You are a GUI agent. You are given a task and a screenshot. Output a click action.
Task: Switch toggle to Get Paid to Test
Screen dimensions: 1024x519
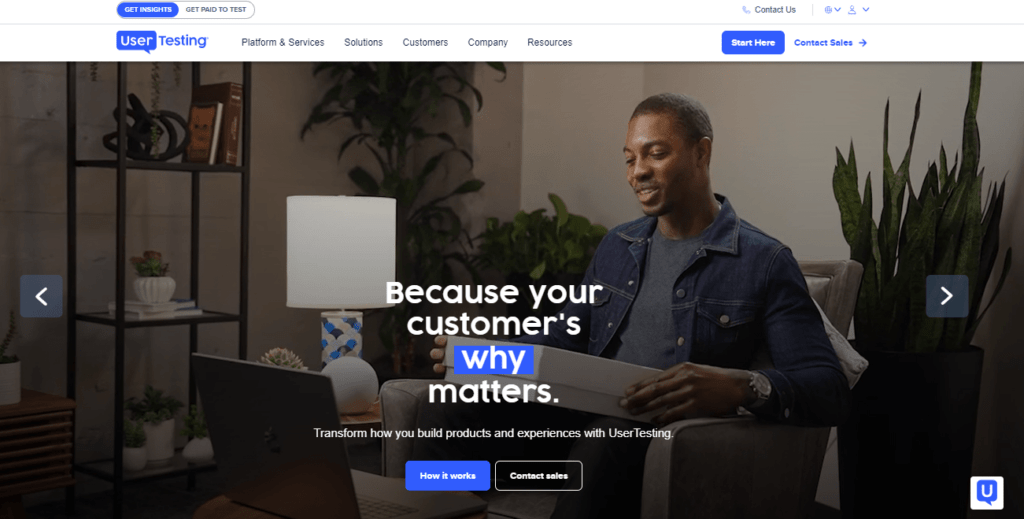pos(216,10)
